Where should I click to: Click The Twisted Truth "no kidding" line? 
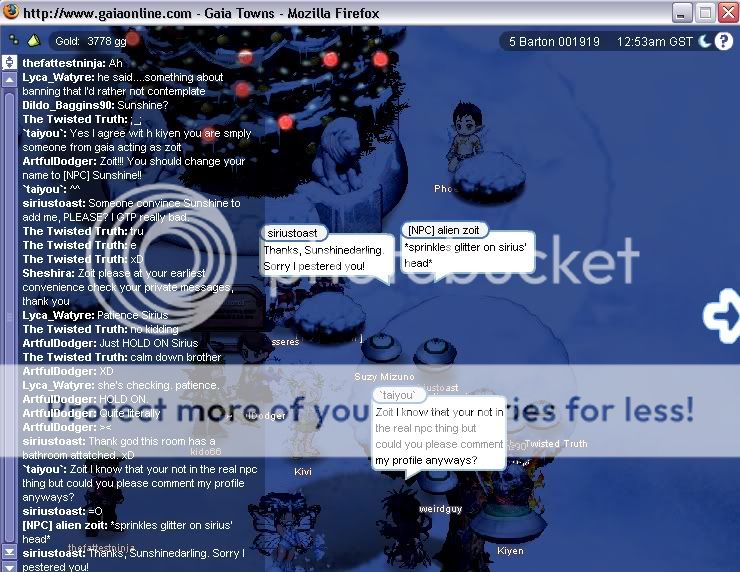click(100, 329)
